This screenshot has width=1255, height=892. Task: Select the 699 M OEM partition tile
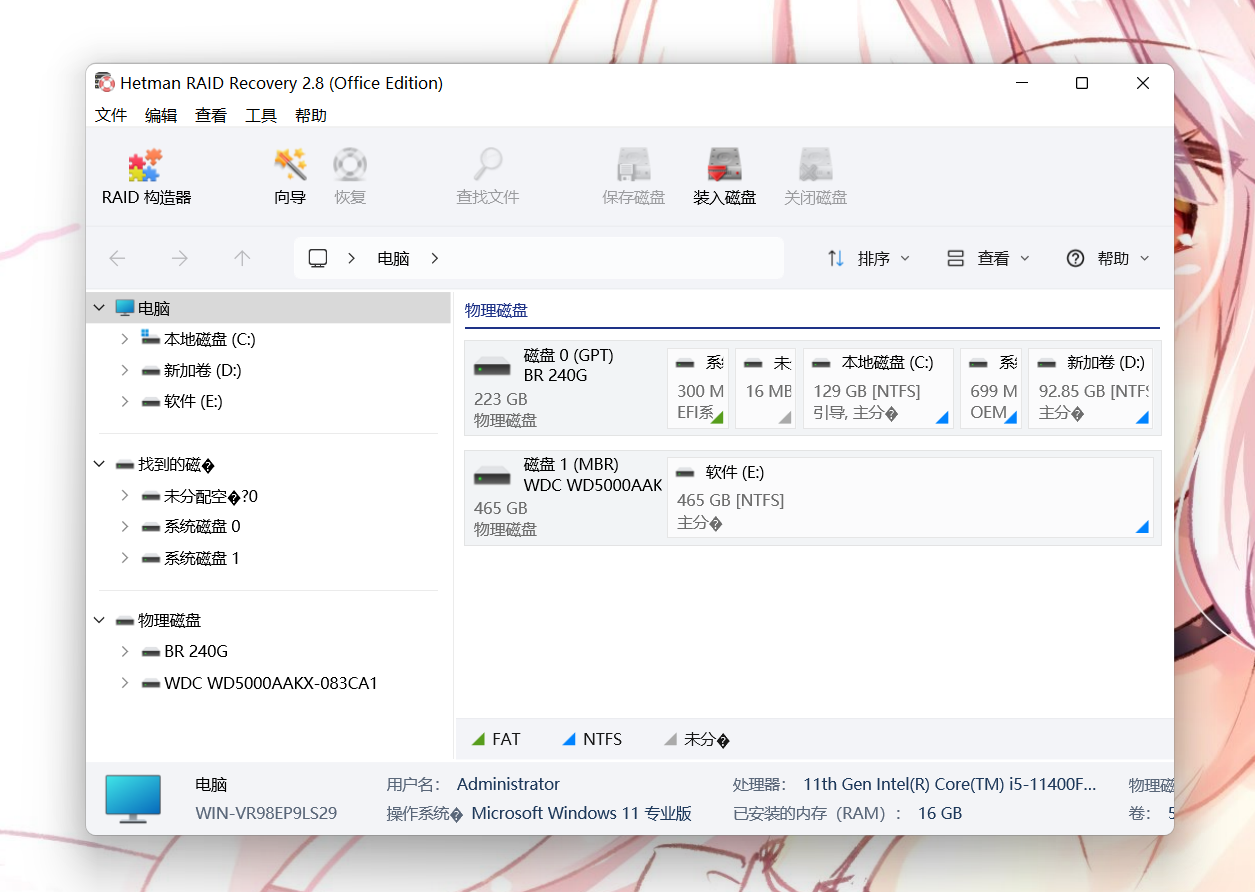tap(991, 388)
